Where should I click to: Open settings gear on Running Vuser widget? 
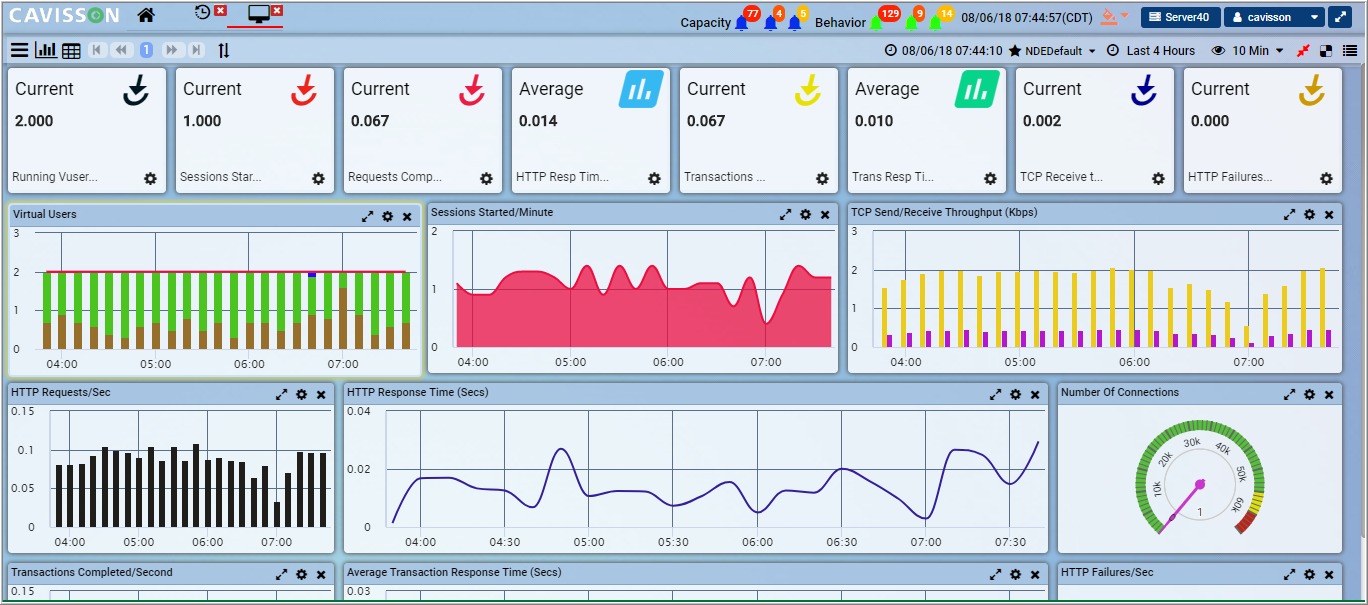[150, 178]
